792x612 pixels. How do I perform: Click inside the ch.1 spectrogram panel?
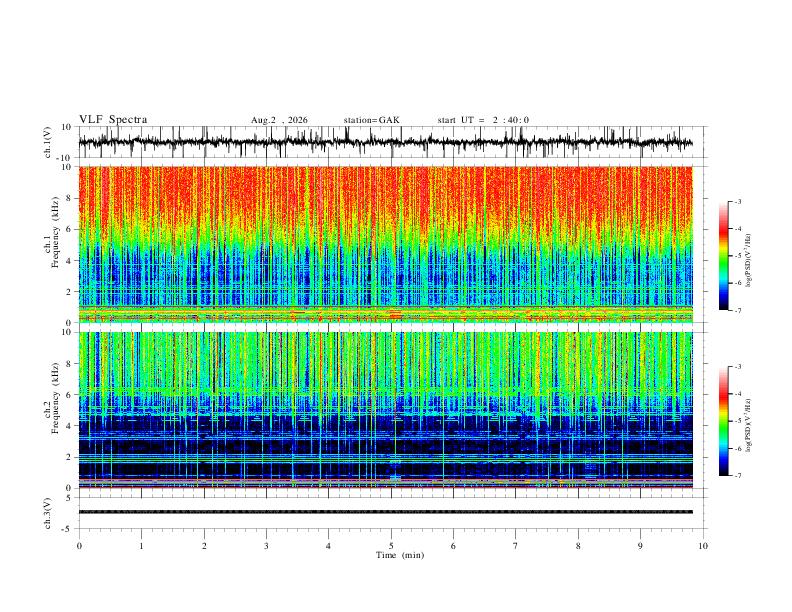[385, 244]
